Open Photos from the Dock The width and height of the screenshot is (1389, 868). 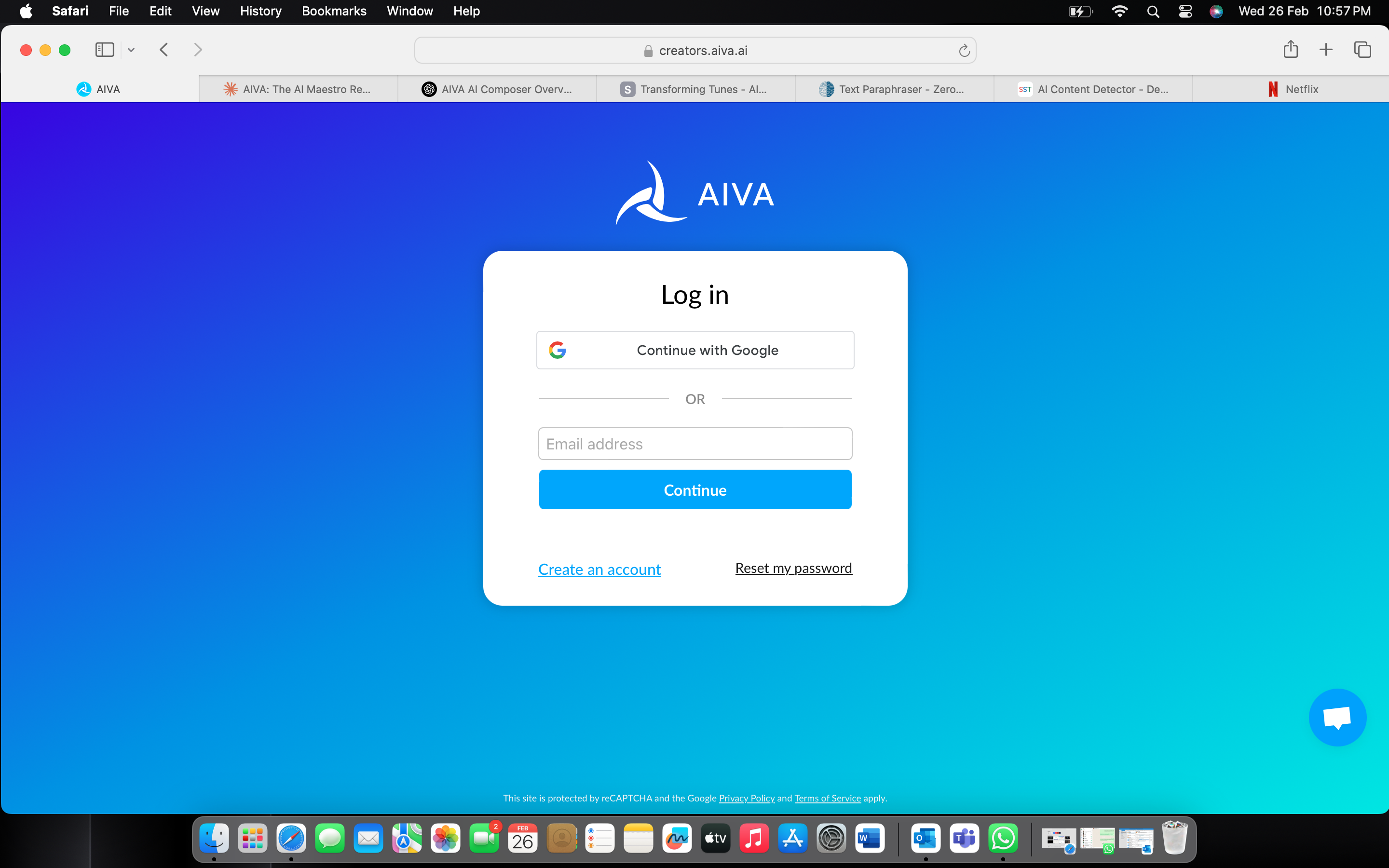[446, 839]
